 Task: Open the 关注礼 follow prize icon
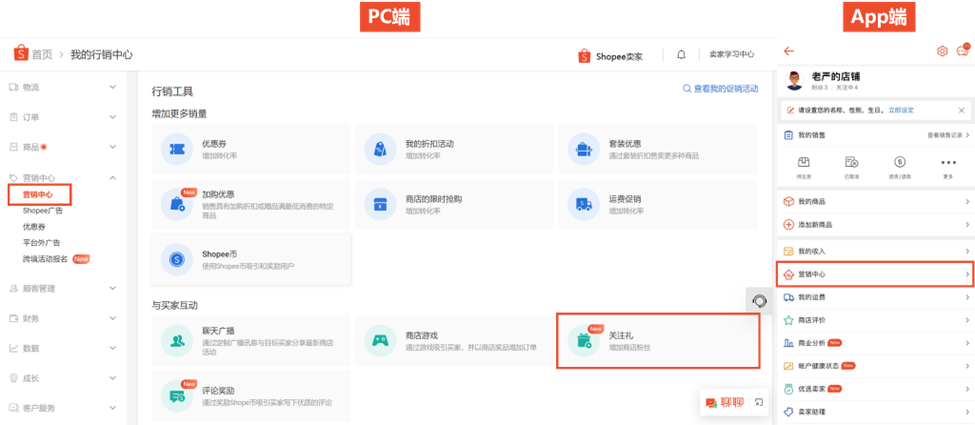(x=580, y=340)
